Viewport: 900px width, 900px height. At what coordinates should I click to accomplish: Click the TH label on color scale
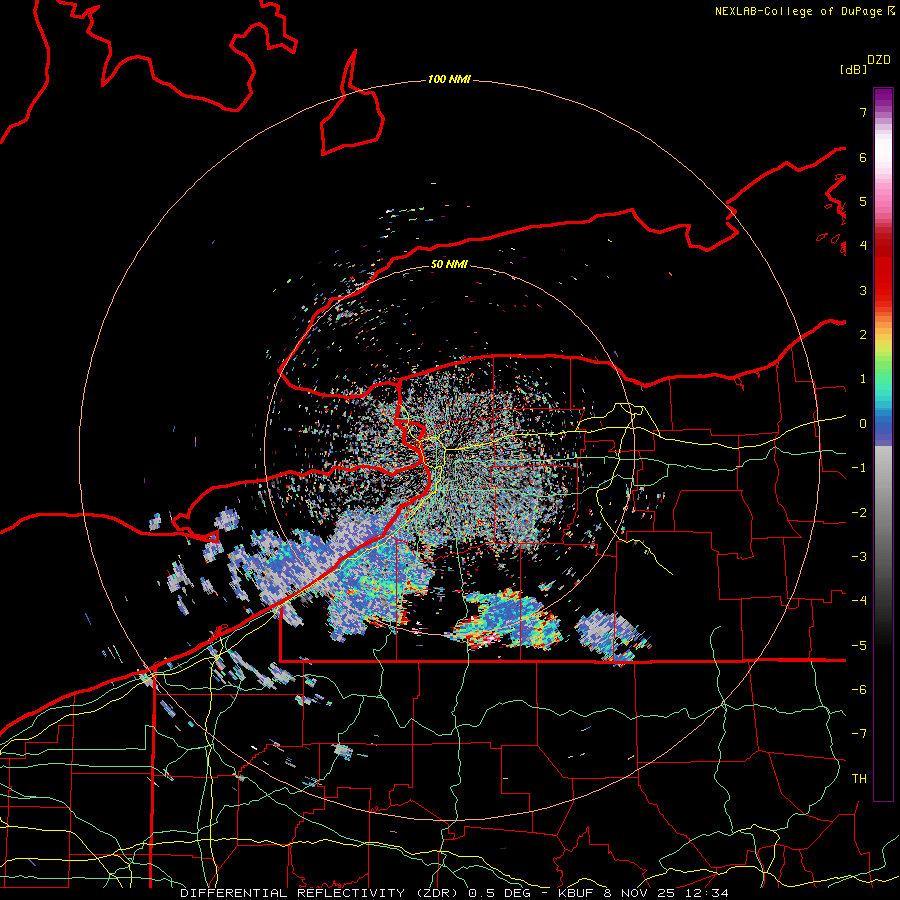click(859, 779)
